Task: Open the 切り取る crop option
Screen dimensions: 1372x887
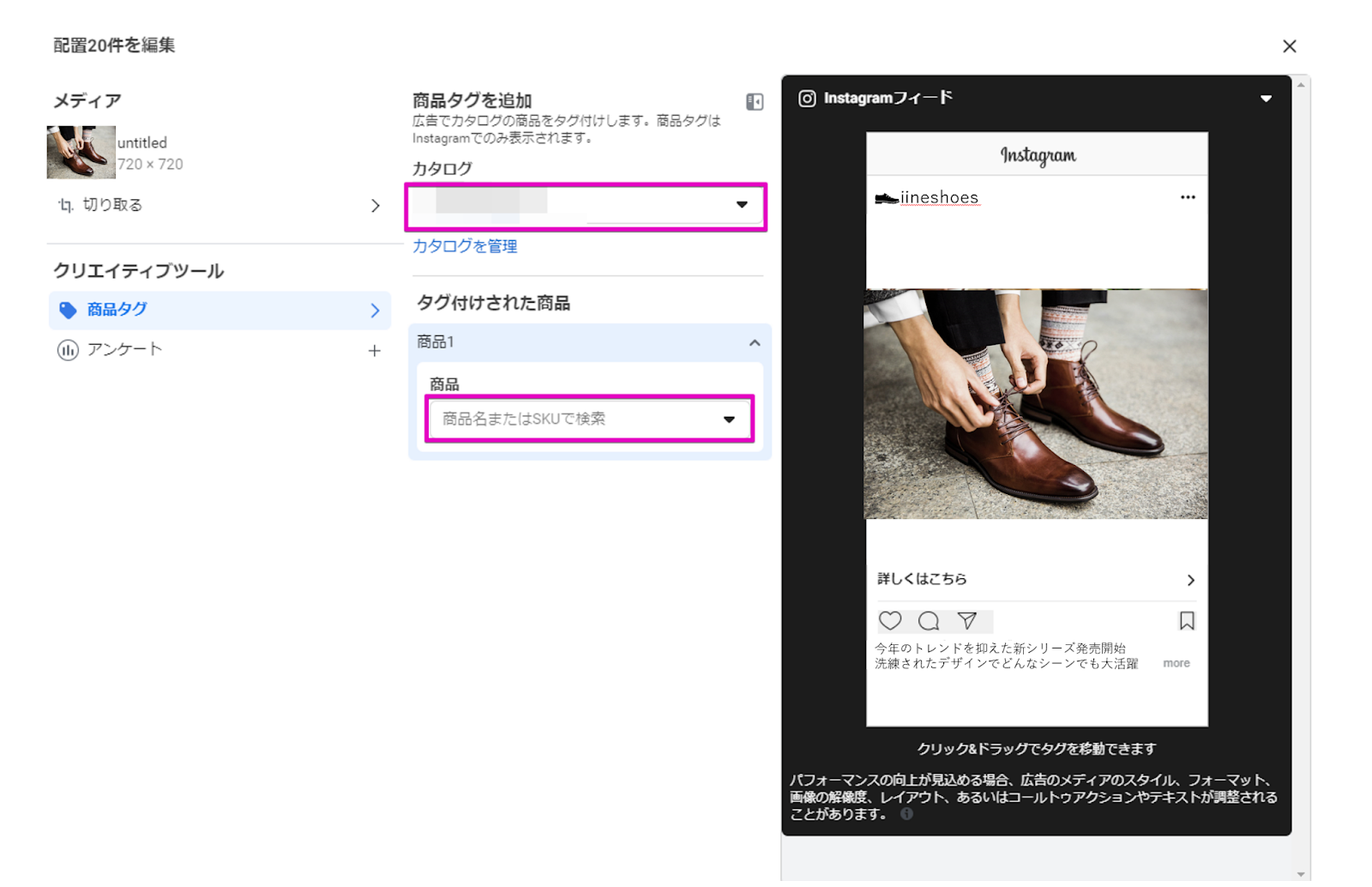Action: click(x=220, y=205)
